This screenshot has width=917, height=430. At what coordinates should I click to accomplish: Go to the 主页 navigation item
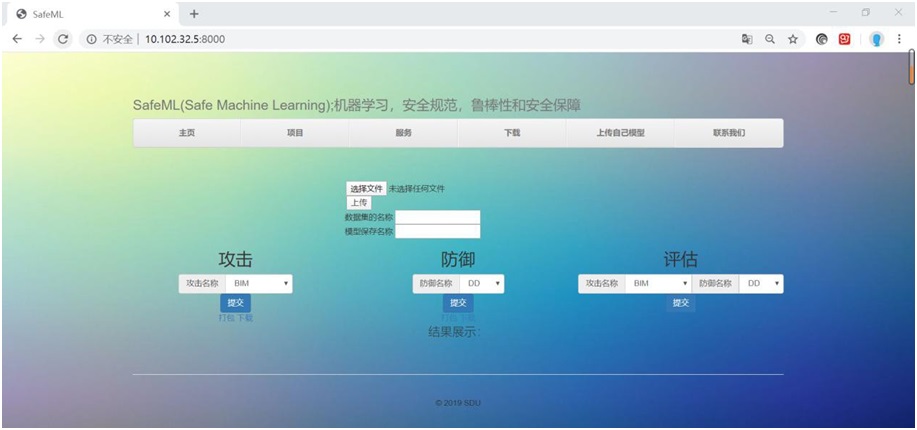[x=187, y=133]
